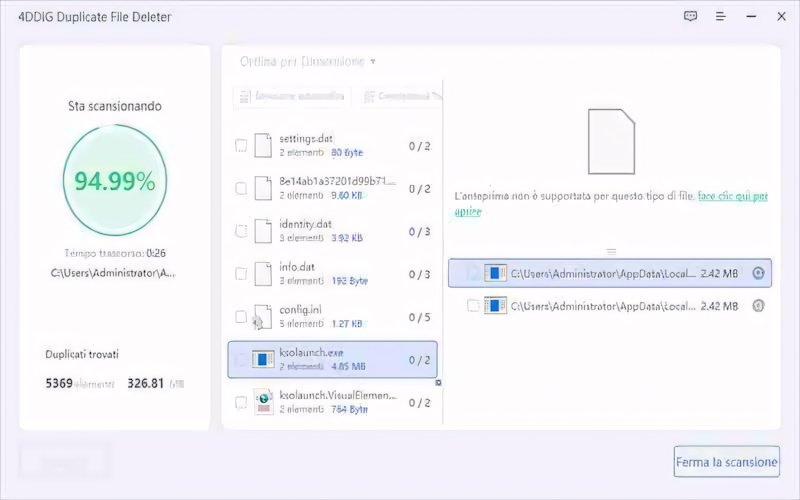
Task: Click the ksolaunch.exe application icon
Action: (x=263, y=360)
